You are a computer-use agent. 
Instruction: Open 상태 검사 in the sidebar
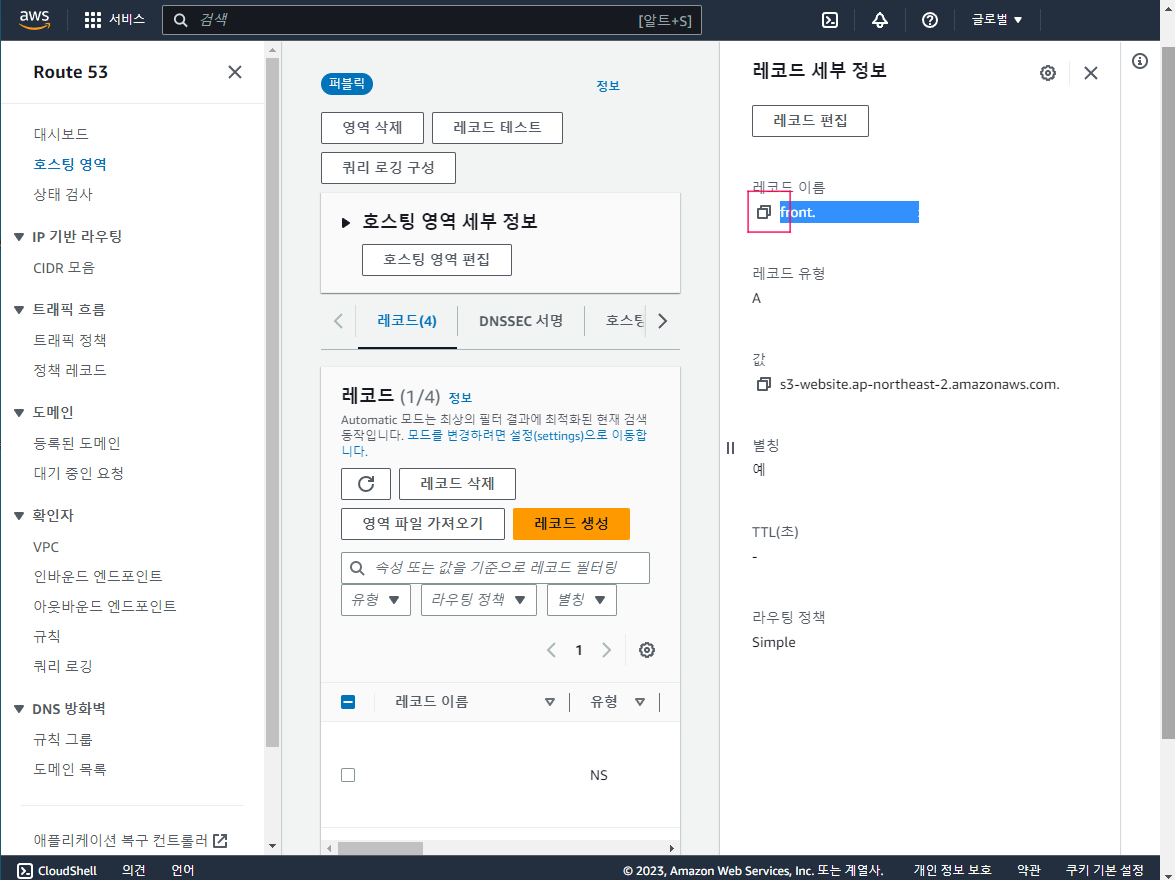pos(63,194)
